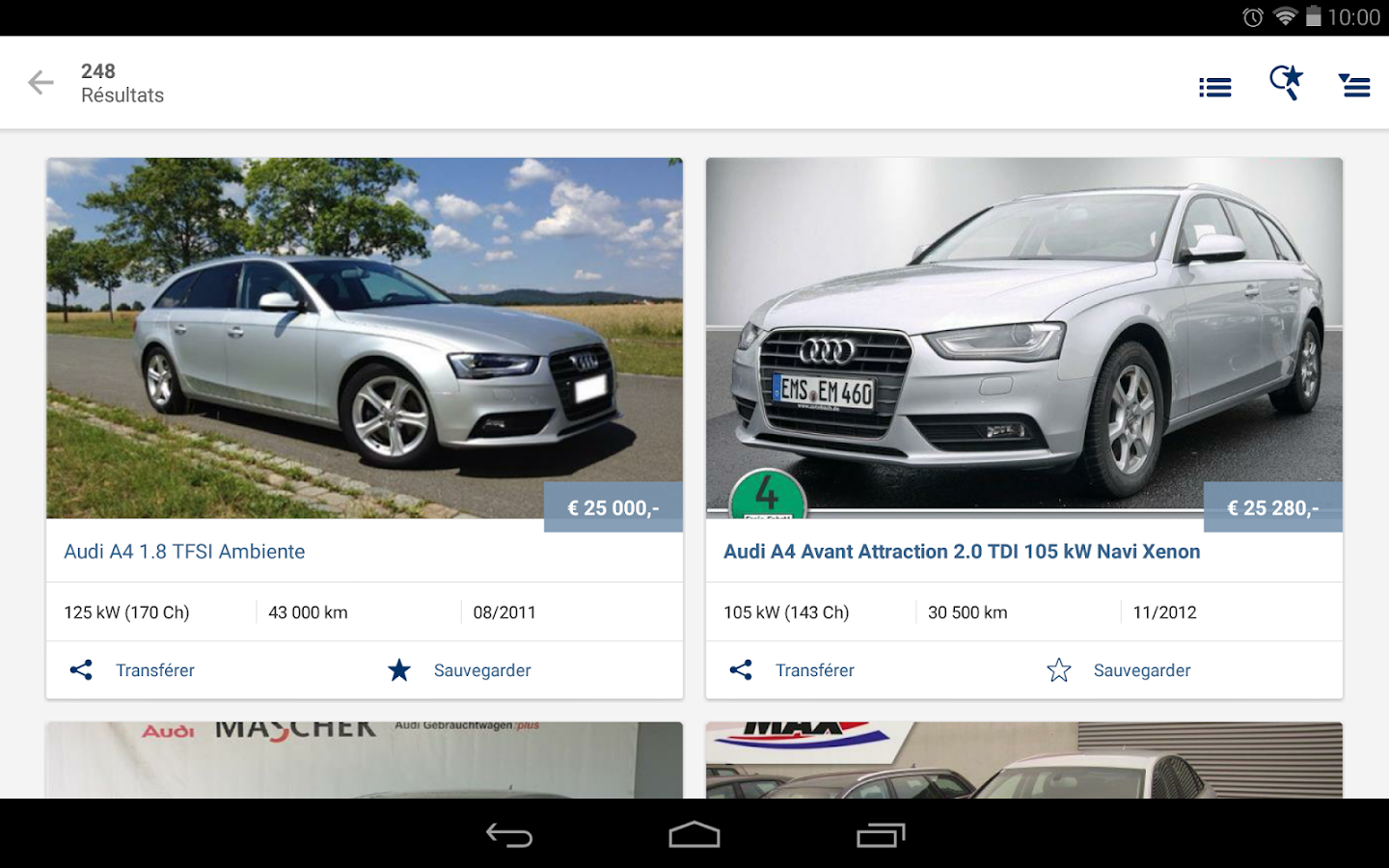This screenshot has height=868, width=1389.
Task: Open the sort options menu
Action: tap(1354, 85)
